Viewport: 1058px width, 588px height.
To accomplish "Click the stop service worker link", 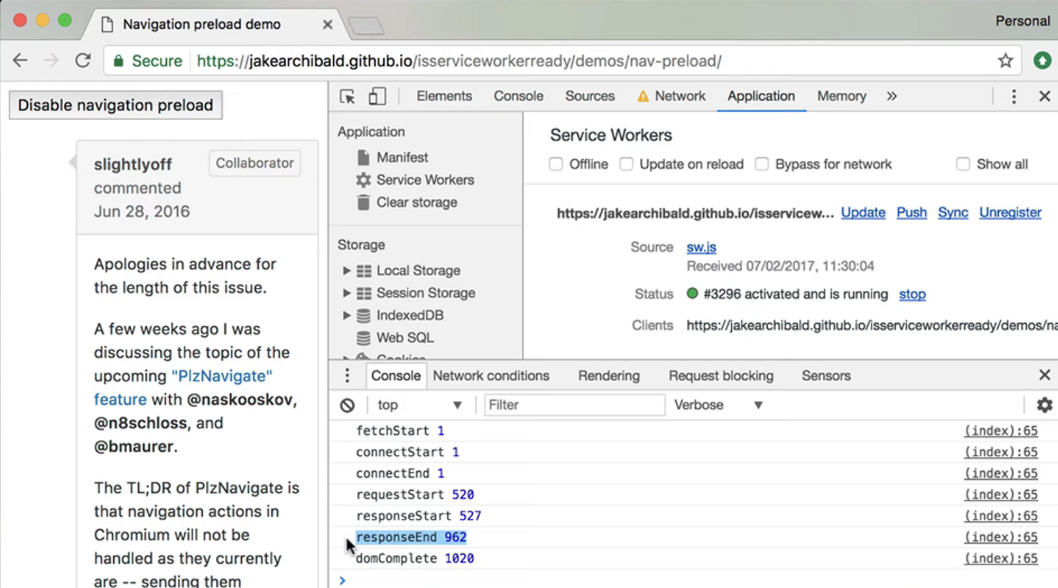I will point(912,294).
